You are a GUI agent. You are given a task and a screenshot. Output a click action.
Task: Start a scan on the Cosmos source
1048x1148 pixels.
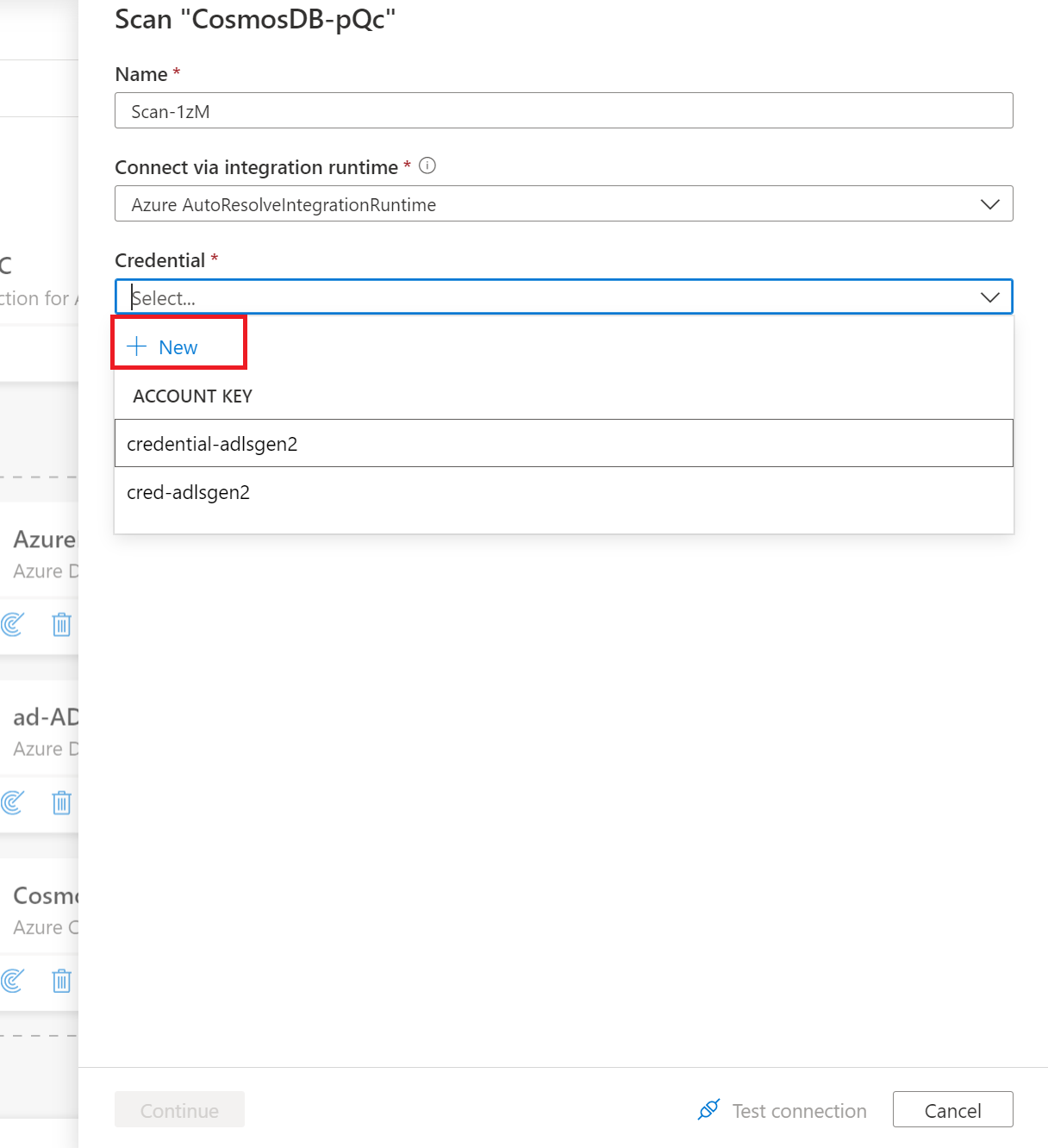tap(11, 981)
